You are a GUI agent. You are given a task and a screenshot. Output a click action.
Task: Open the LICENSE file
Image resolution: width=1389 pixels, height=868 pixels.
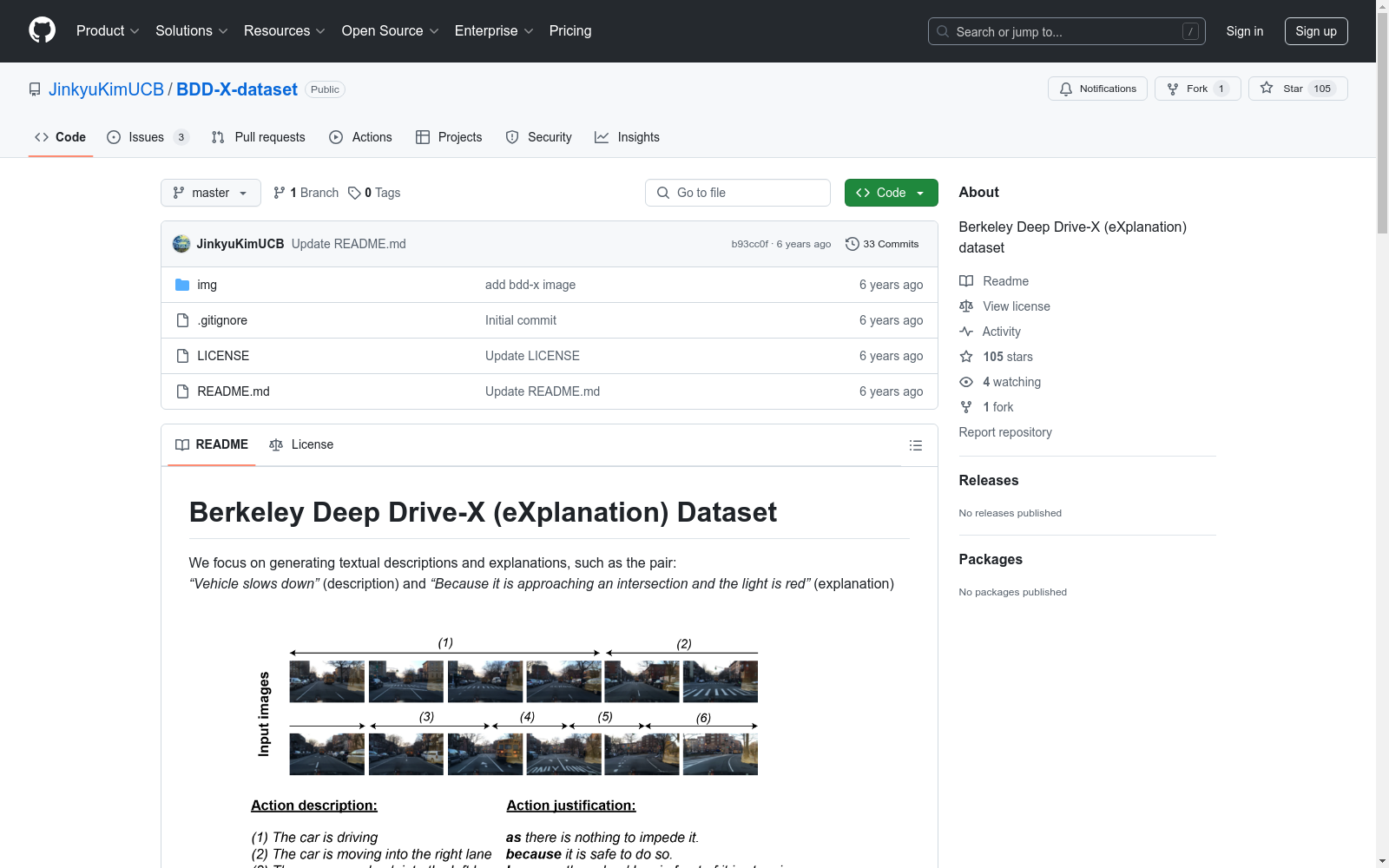(x=223, y=356)
